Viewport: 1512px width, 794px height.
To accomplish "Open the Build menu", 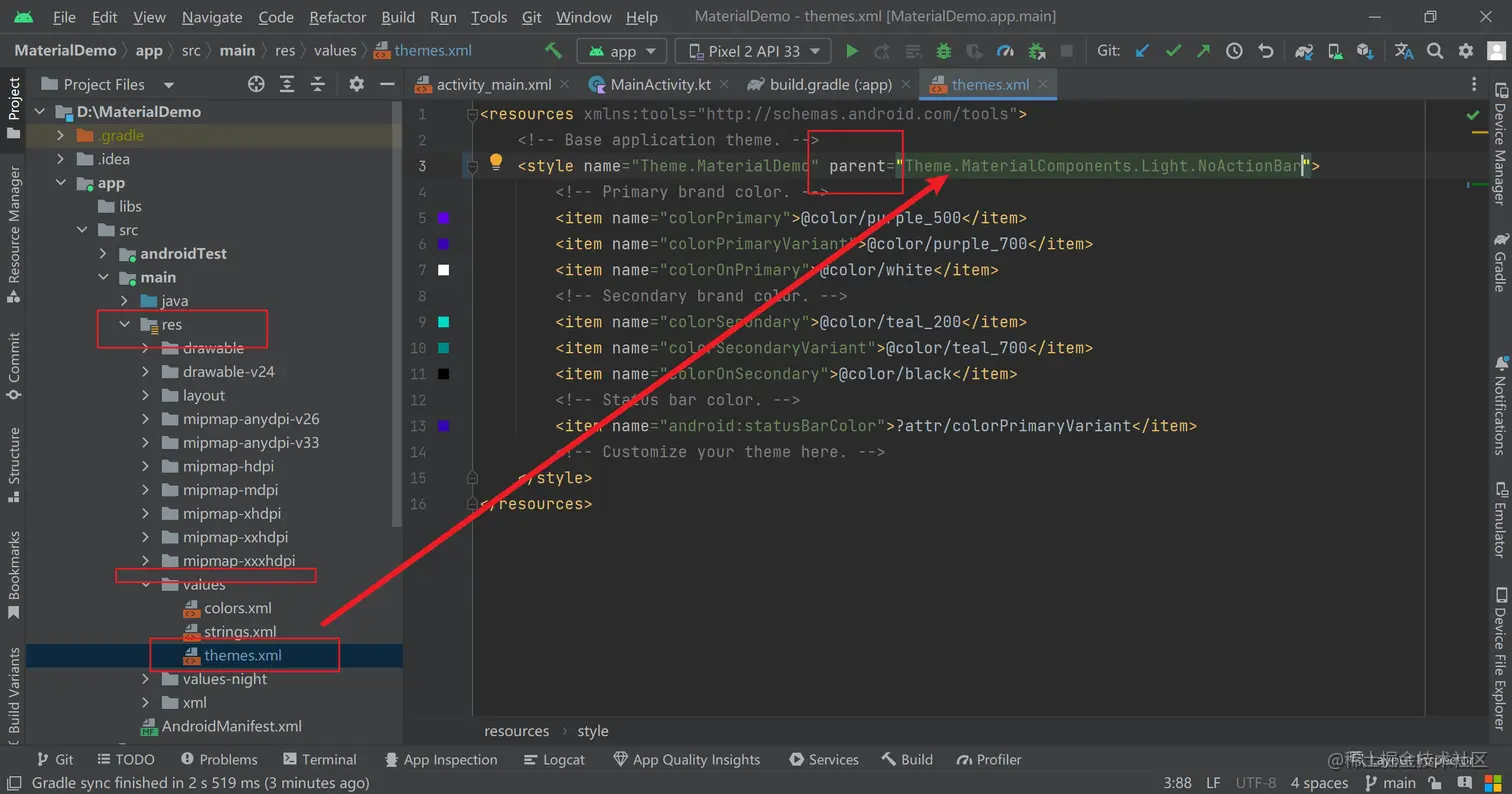I will pos(398,17).
